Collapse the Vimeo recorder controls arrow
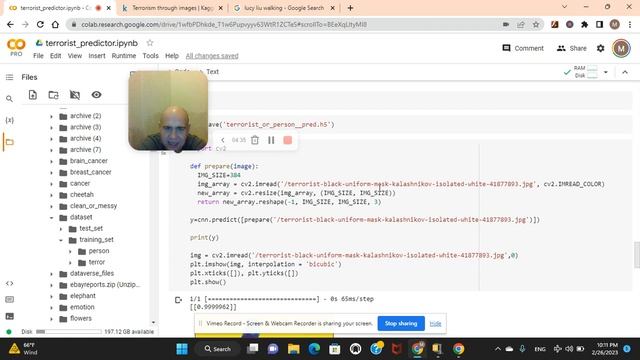 223,140
